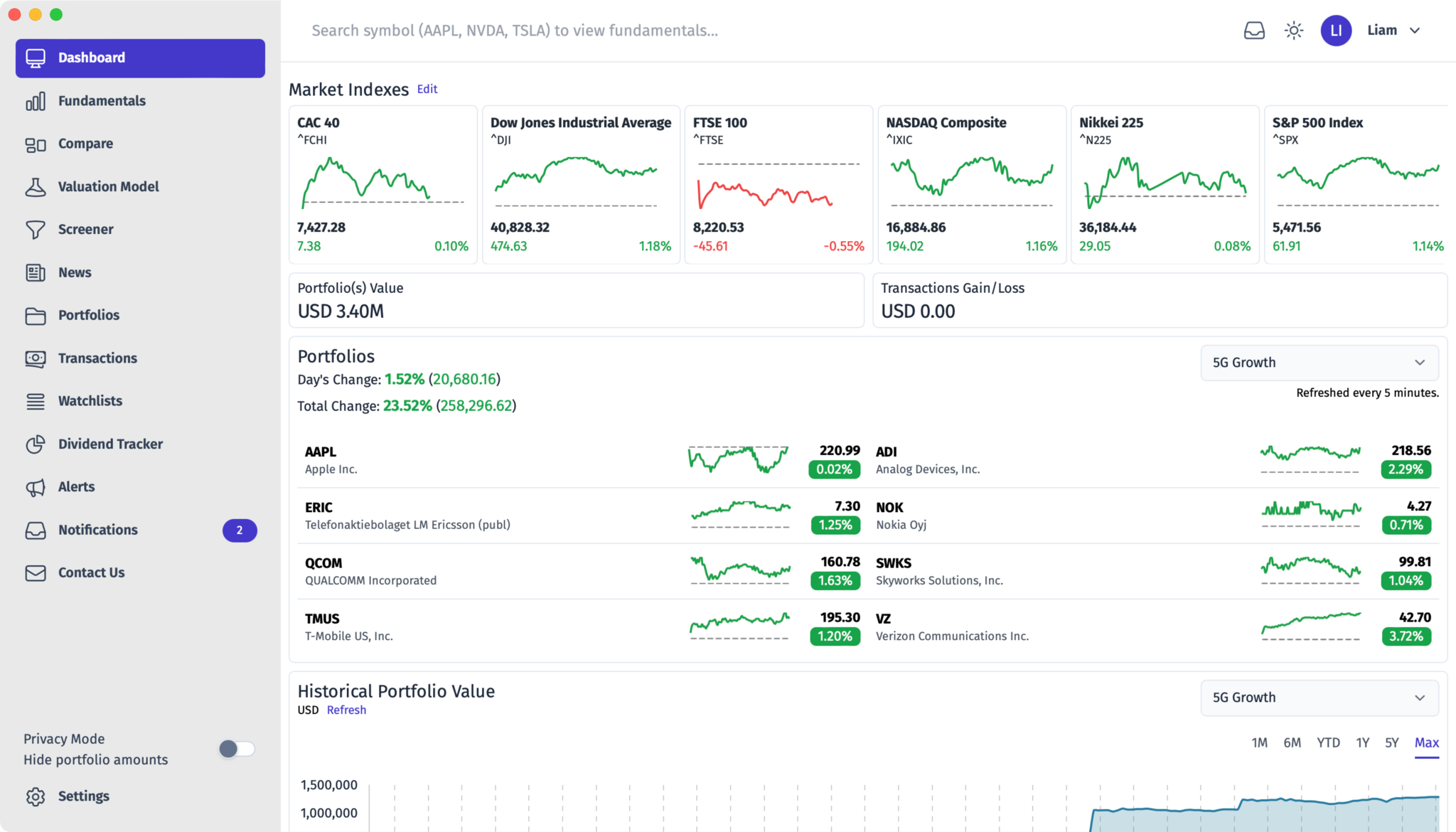Image resolution: width=1456 pixels, height=832 pixels.
Task: Click the Dashboard monitor icon
Action: point(36,58)
